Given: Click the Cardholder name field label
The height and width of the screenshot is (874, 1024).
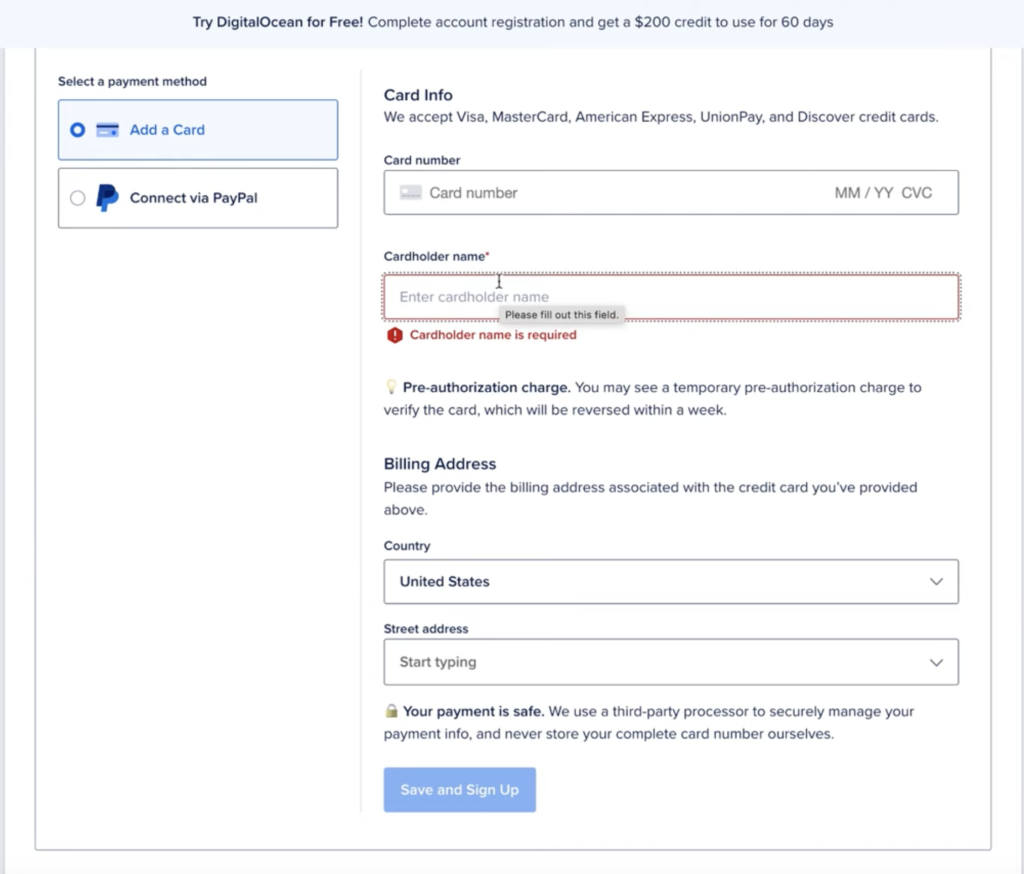Looking at the screenshot, I should 434,257.
